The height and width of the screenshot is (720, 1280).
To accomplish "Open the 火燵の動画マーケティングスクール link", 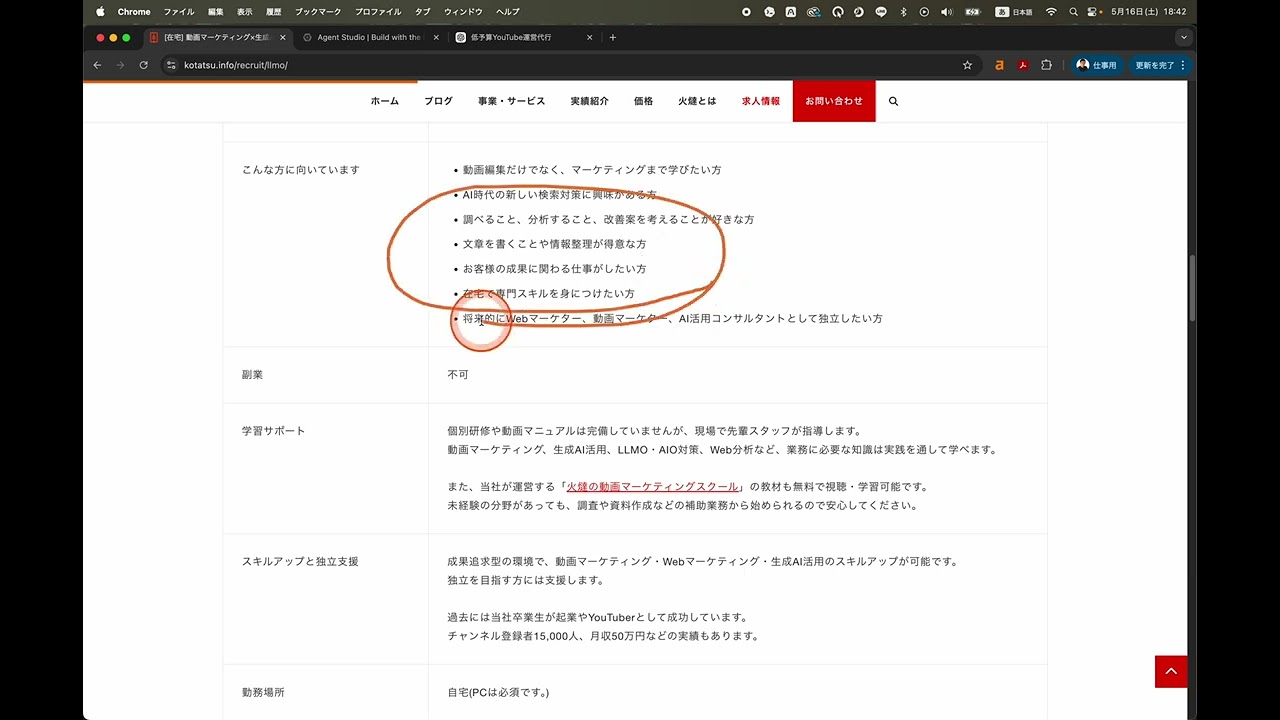I will (x=652, y=487).
